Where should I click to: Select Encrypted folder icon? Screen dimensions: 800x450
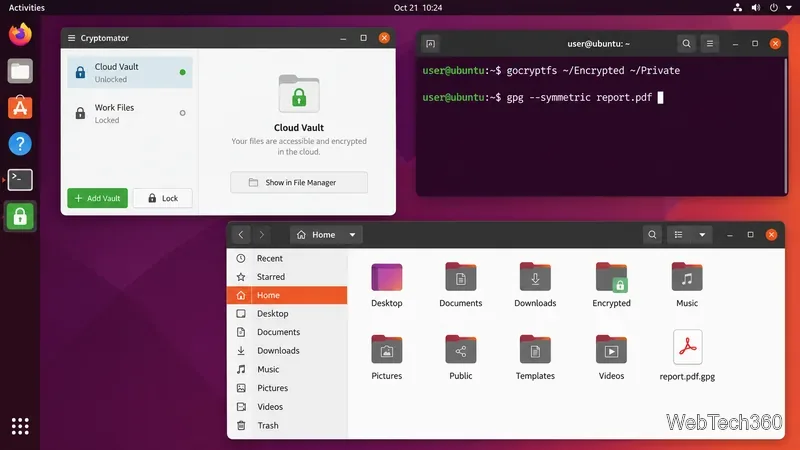[611, 277]
